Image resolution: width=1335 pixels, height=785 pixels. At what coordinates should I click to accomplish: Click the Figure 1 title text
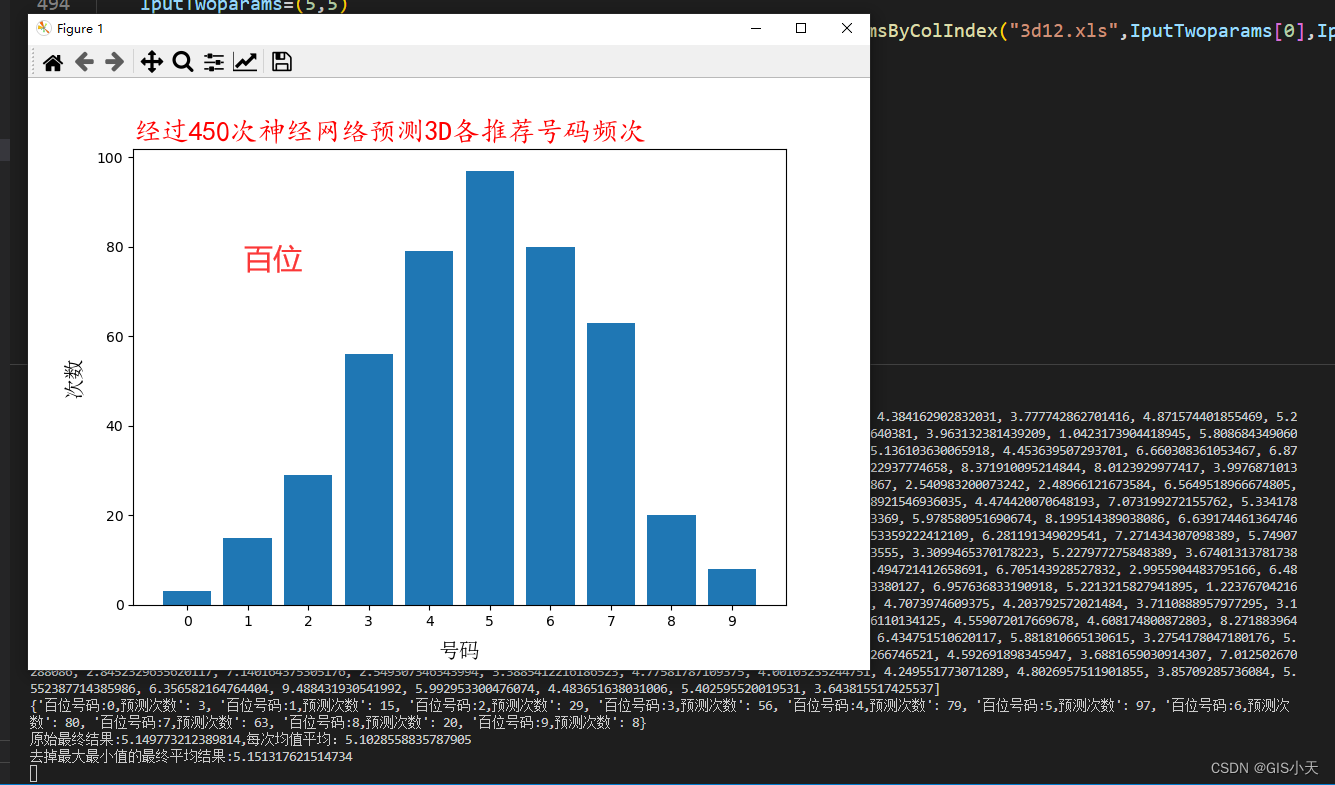click(80, 29)
